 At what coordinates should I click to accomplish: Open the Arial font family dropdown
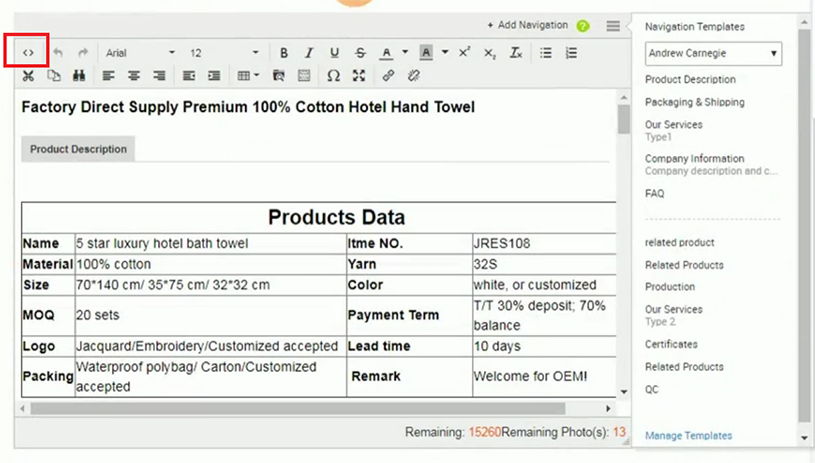click(x=140, y=53)
